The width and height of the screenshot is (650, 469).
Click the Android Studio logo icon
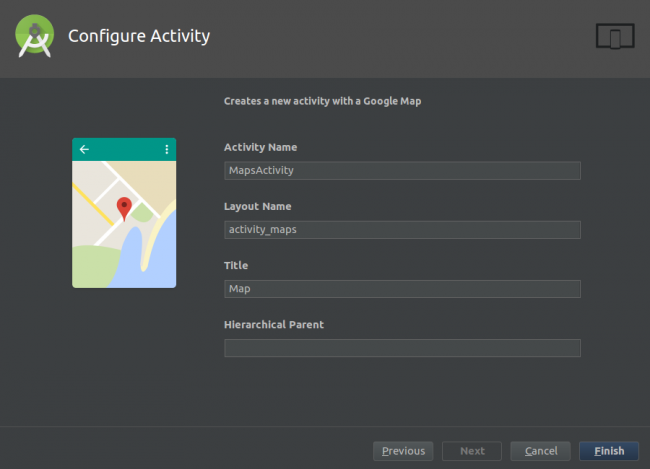tap(35, 36)
